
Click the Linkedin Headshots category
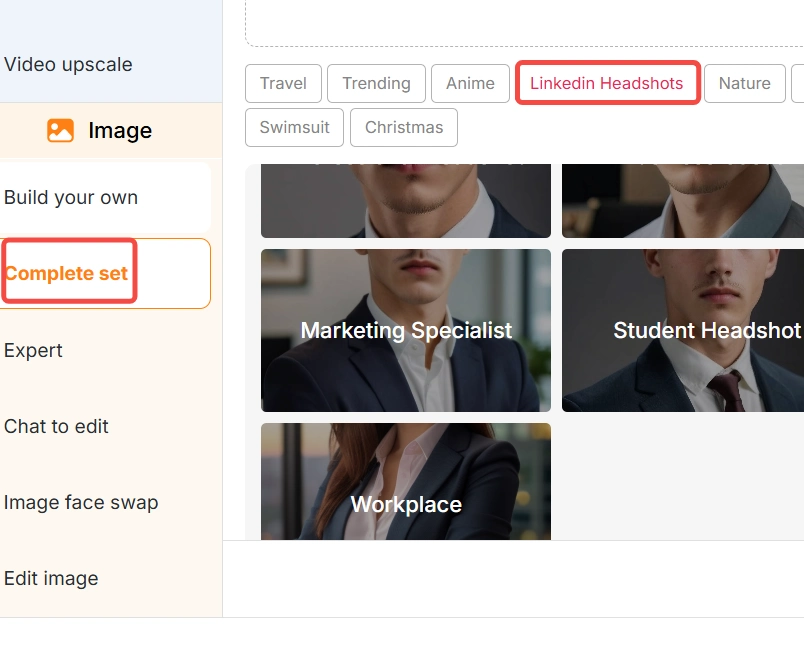[x=606, y=84]
